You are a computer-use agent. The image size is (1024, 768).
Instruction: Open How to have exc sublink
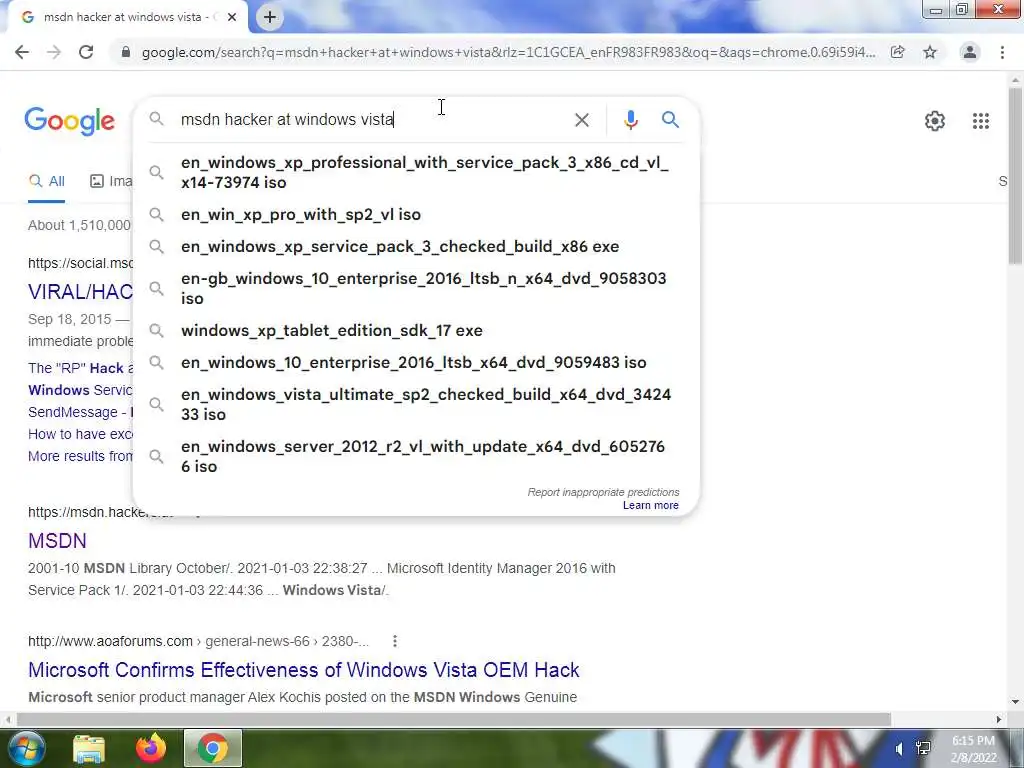80,434
